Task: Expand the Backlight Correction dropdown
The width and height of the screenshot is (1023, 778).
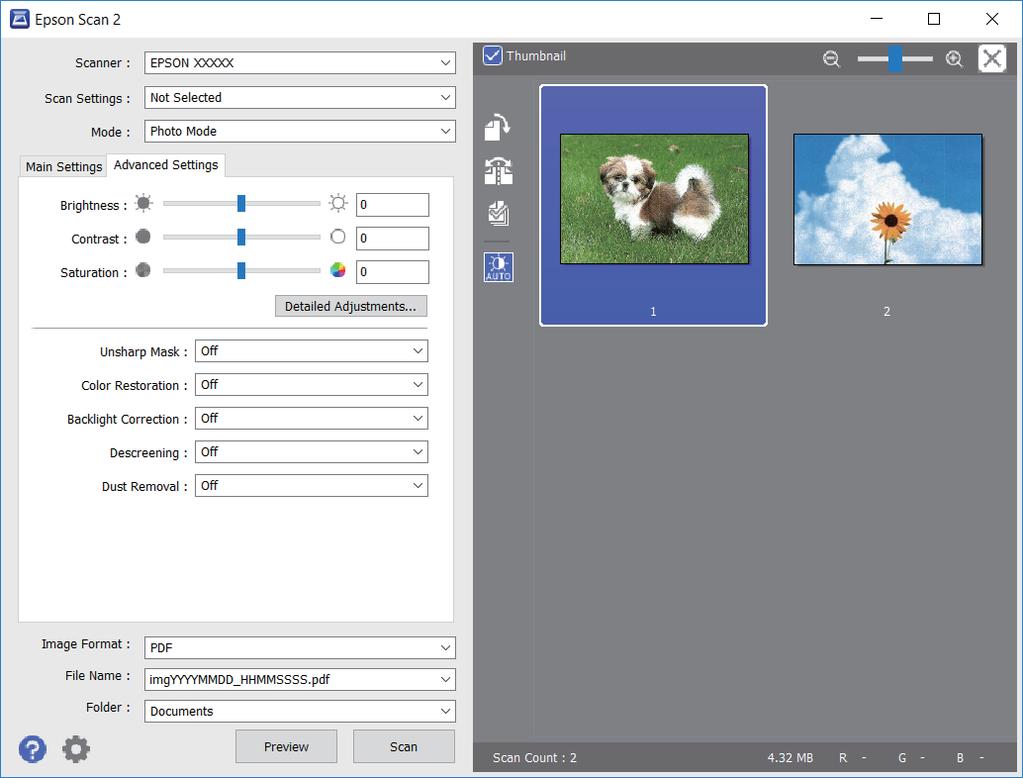Action: (311, 418)
